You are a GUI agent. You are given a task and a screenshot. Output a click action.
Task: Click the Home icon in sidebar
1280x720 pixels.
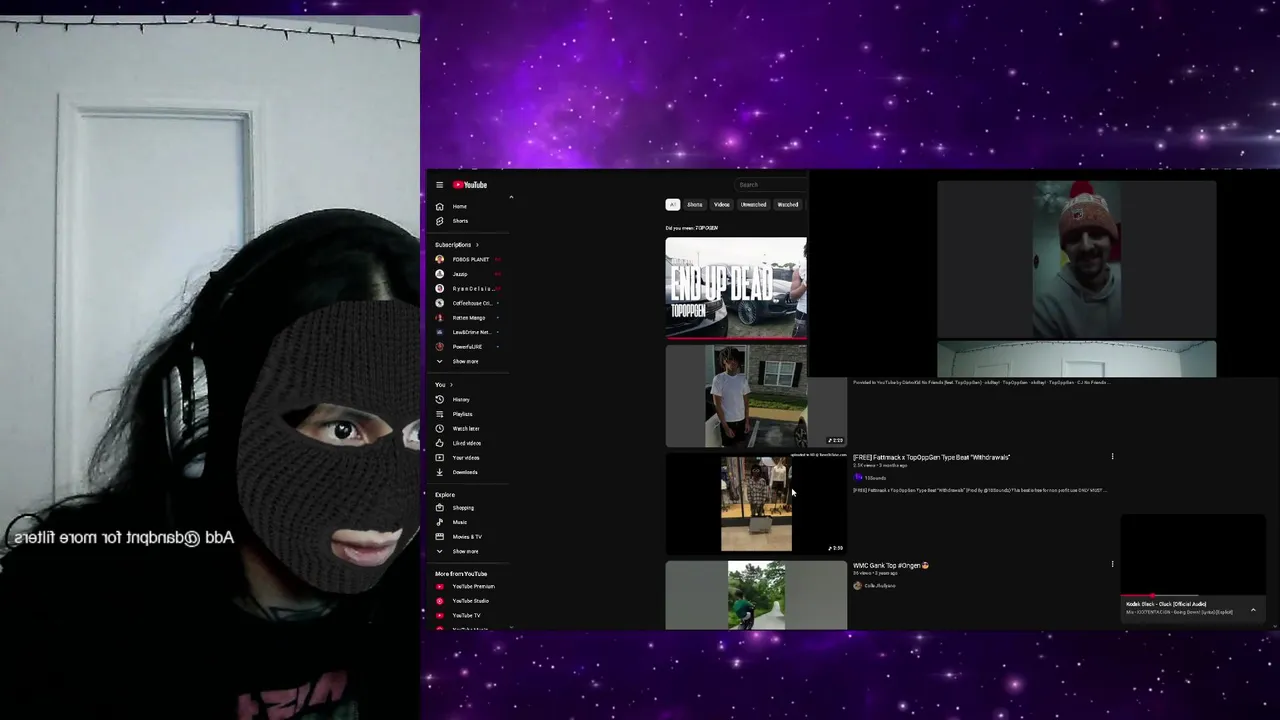[439, 206]
